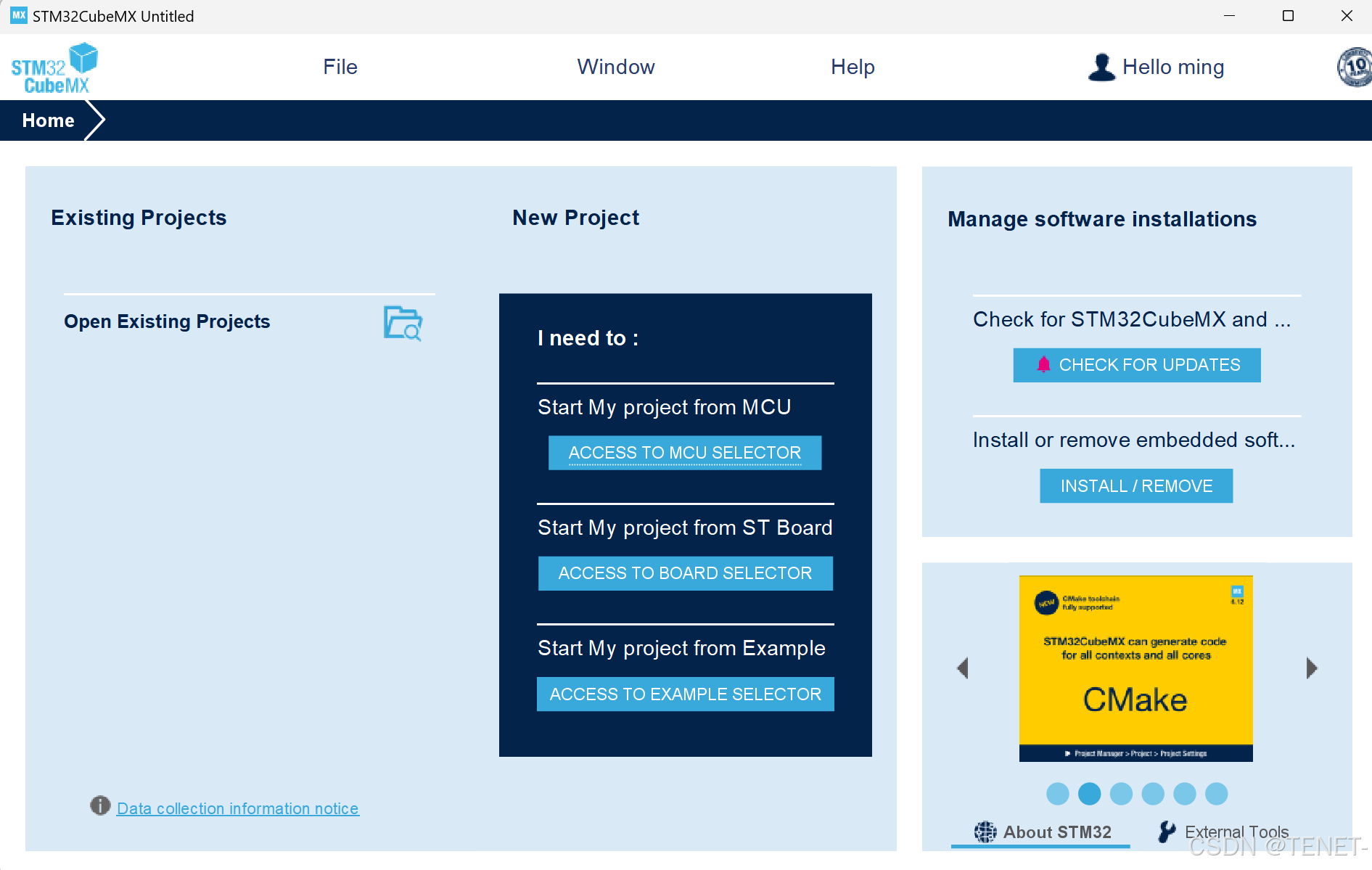Click ACCESS TO MCU SELECTOR button
The height and width of the screenshot is (870, 1372).
coord(685,453)
